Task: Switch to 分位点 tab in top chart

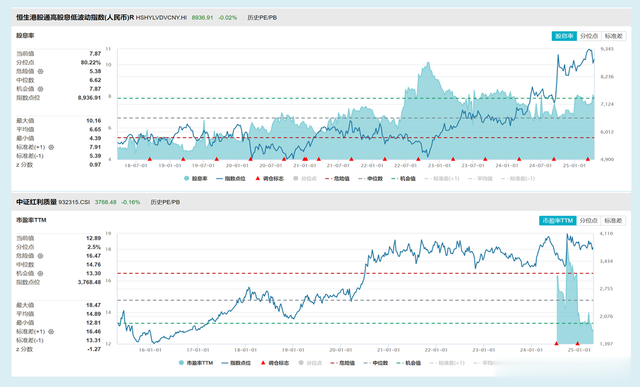Action: pos(589,36)
